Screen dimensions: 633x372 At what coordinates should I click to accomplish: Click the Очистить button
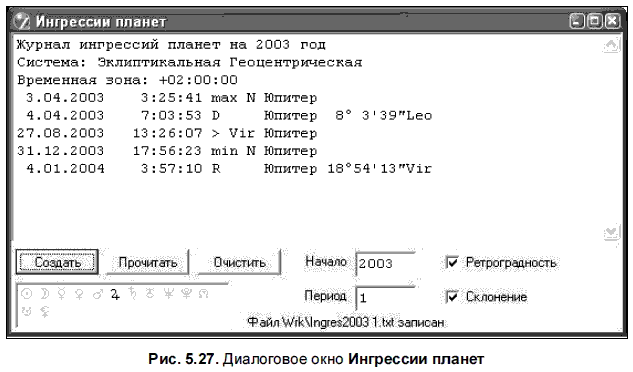tap(239, 262)
